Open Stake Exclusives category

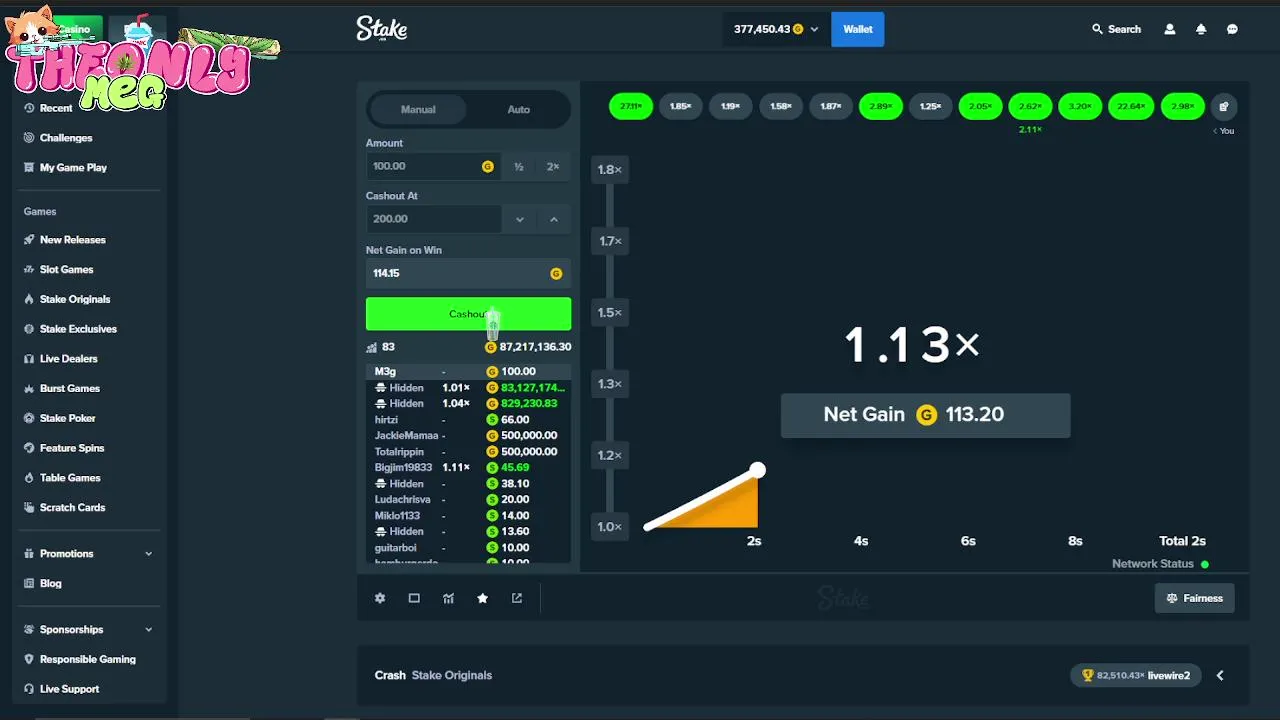click(x=70, y=329)
